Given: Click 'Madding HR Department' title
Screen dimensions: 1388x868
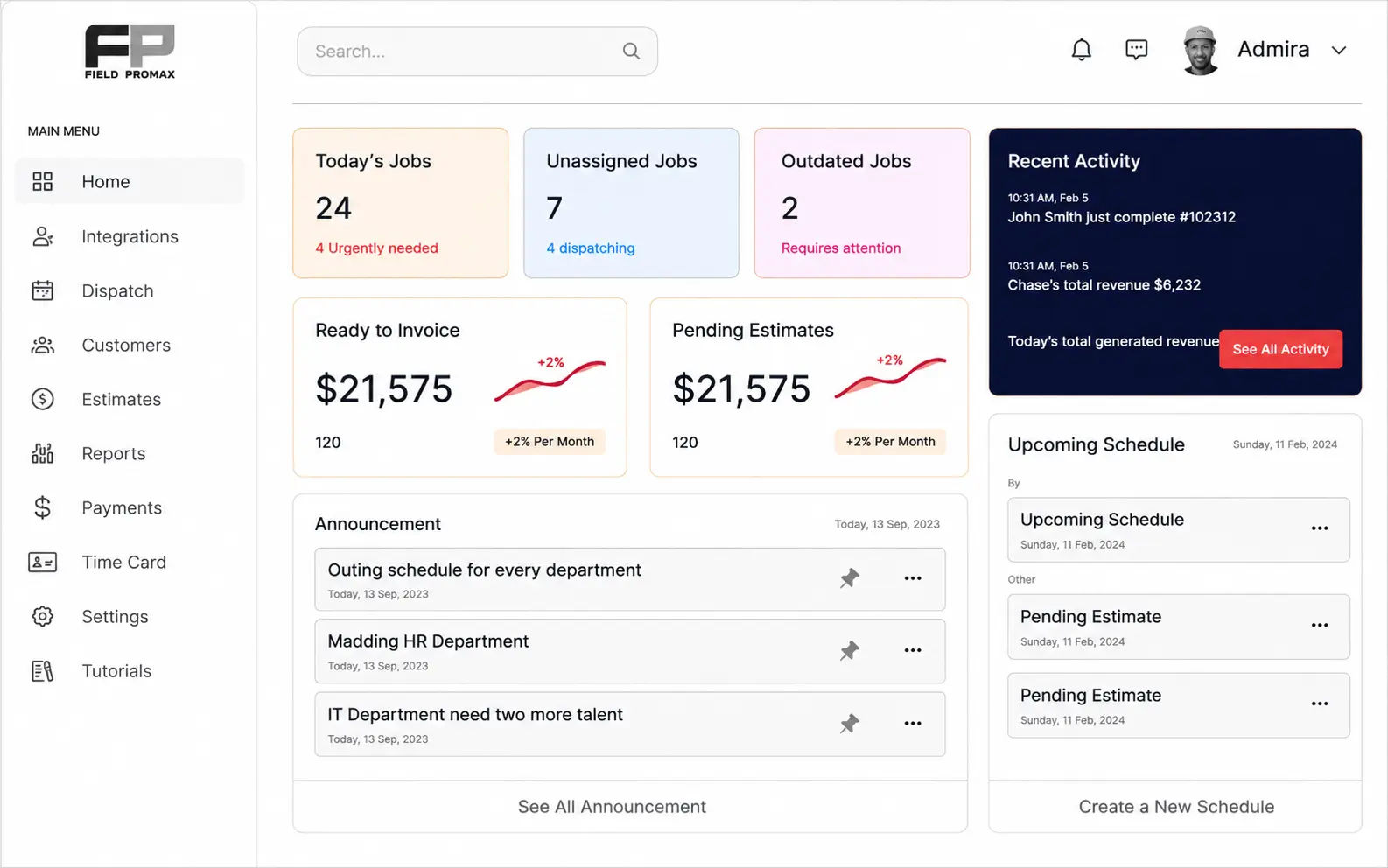Looking at the screenshot, I should click(x=428, y=641).
